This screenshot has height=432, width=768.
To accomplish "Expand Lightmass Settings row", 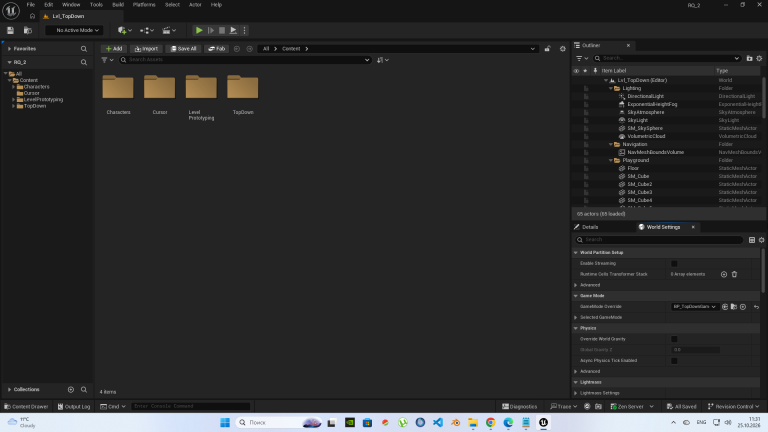I will (x=576, y=393).
